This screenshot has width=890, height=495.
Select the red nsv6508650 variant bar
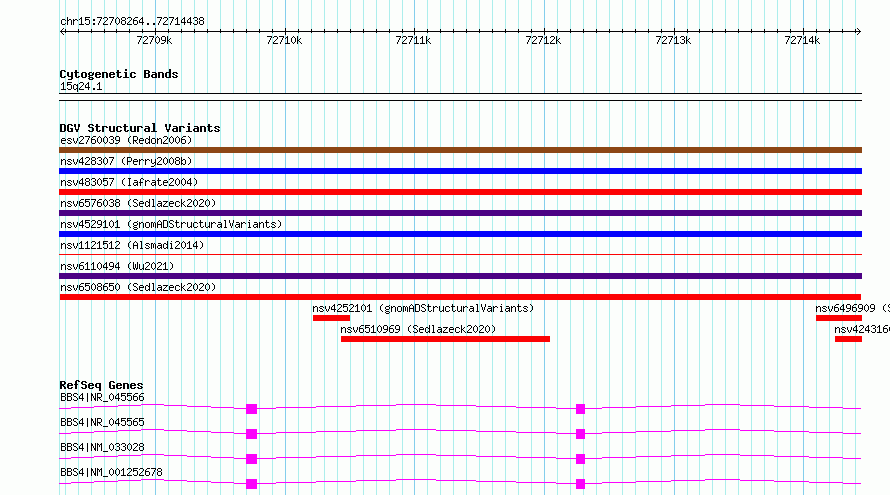[460, 297]
